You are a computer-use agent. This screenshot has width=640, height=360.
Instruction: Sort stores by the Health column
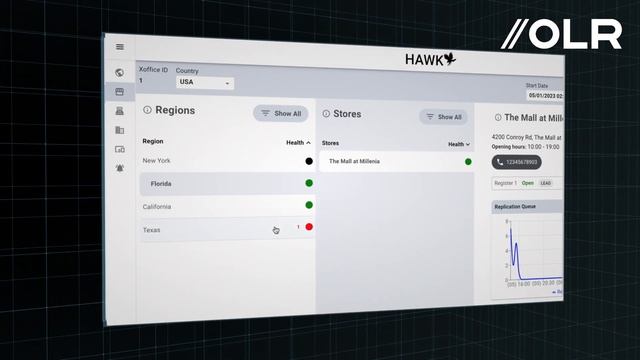(x=459, y=144)
